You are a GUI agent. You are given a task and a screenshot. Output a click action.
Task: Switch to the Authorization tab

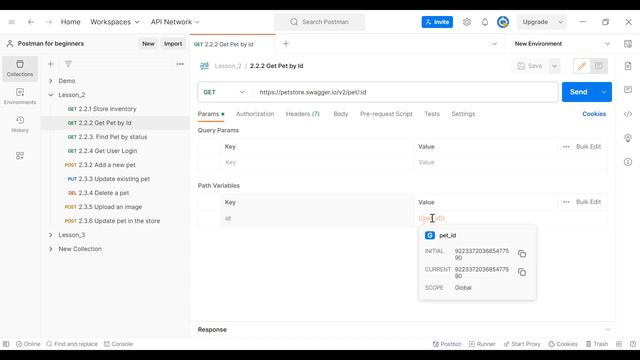255,114
